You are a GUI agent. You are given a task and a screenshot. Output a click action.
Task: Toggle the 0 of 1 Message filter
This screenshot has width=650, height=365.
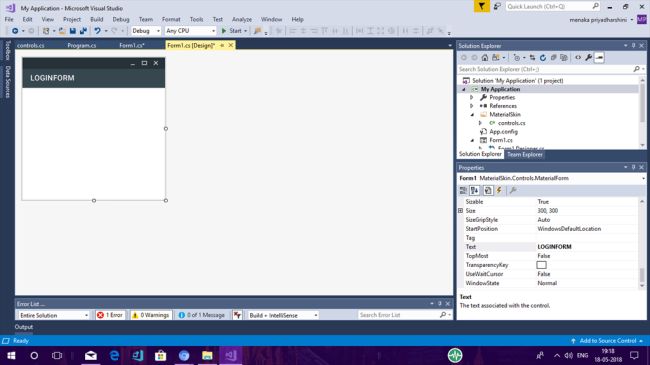tap(201, 315)
